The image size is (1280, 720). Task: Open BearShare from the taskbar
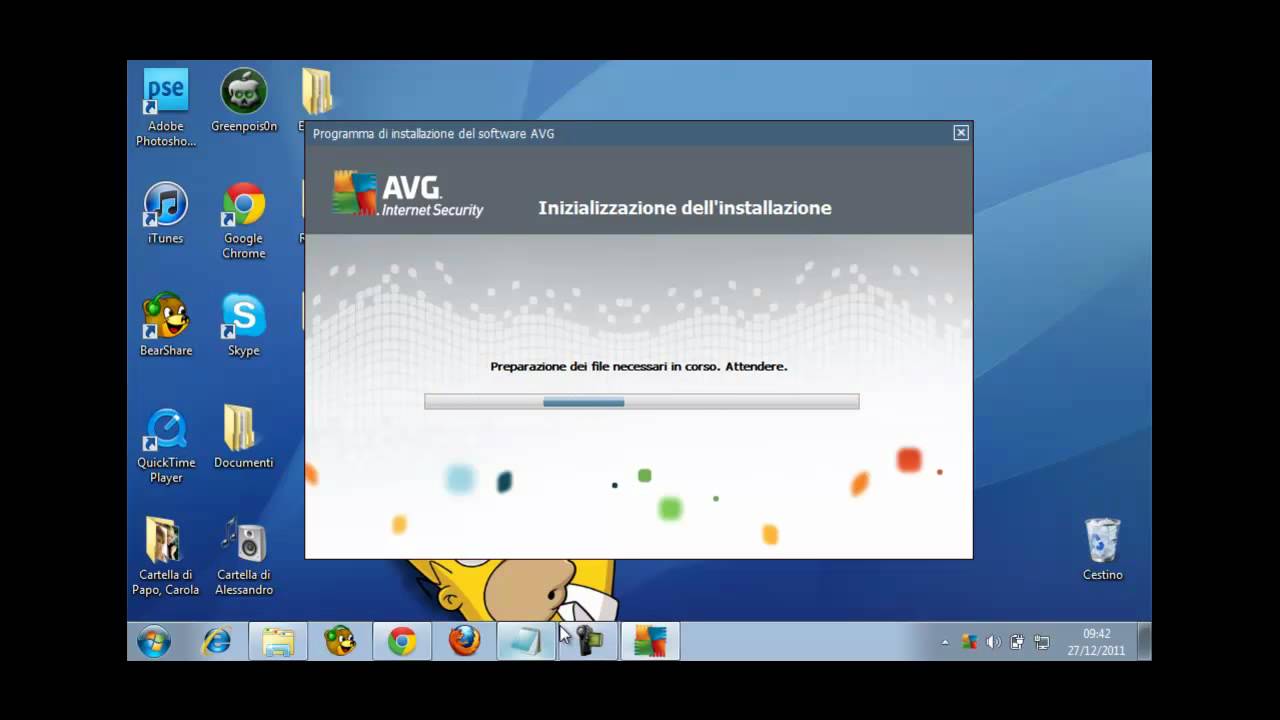pyautogui.click(x=340, y=641)
